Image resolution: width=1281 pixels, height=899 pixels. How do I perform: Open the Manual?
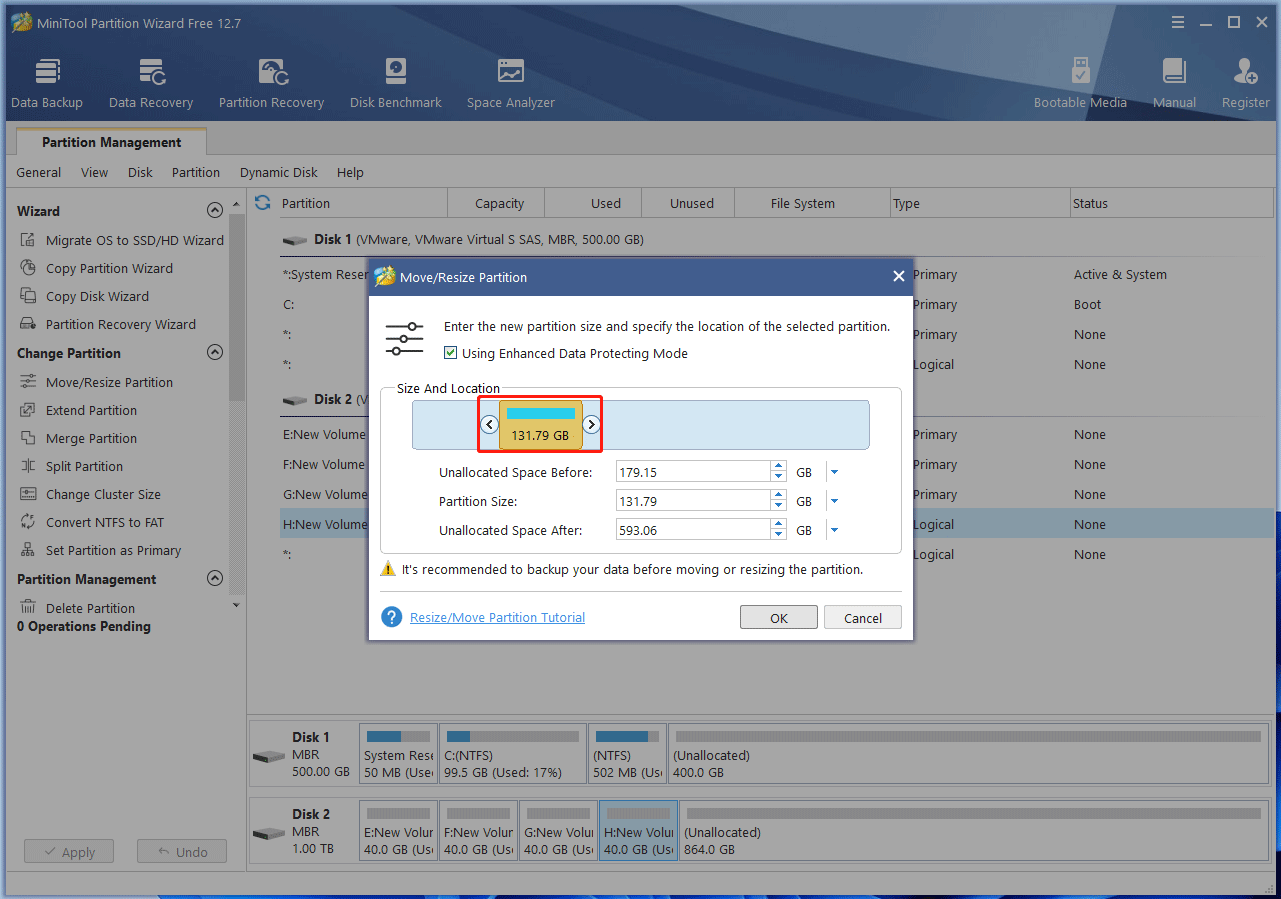(x=1174, y=84)
